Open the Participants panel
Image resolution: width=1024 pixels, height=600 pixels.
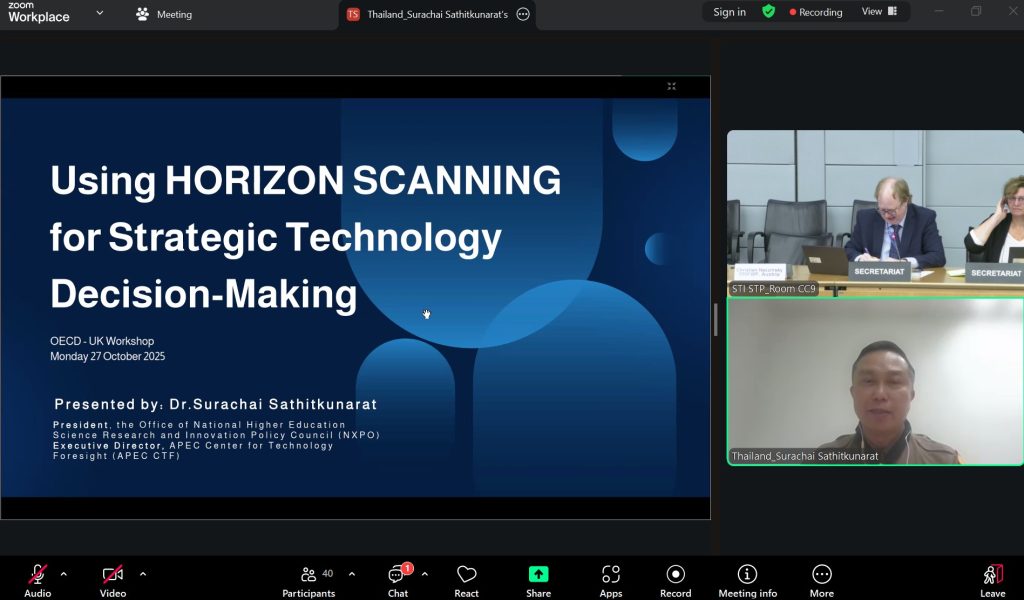click(x=309, y=575)
